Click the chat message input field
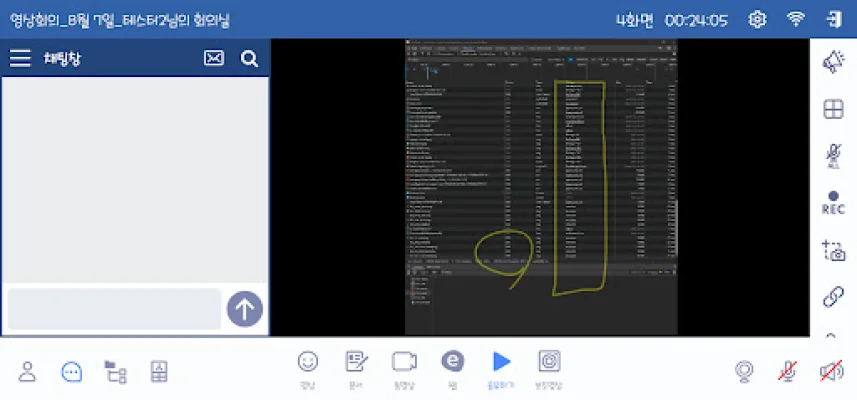The height and width of the screenshot is (400, 857). tap(114, 309)
